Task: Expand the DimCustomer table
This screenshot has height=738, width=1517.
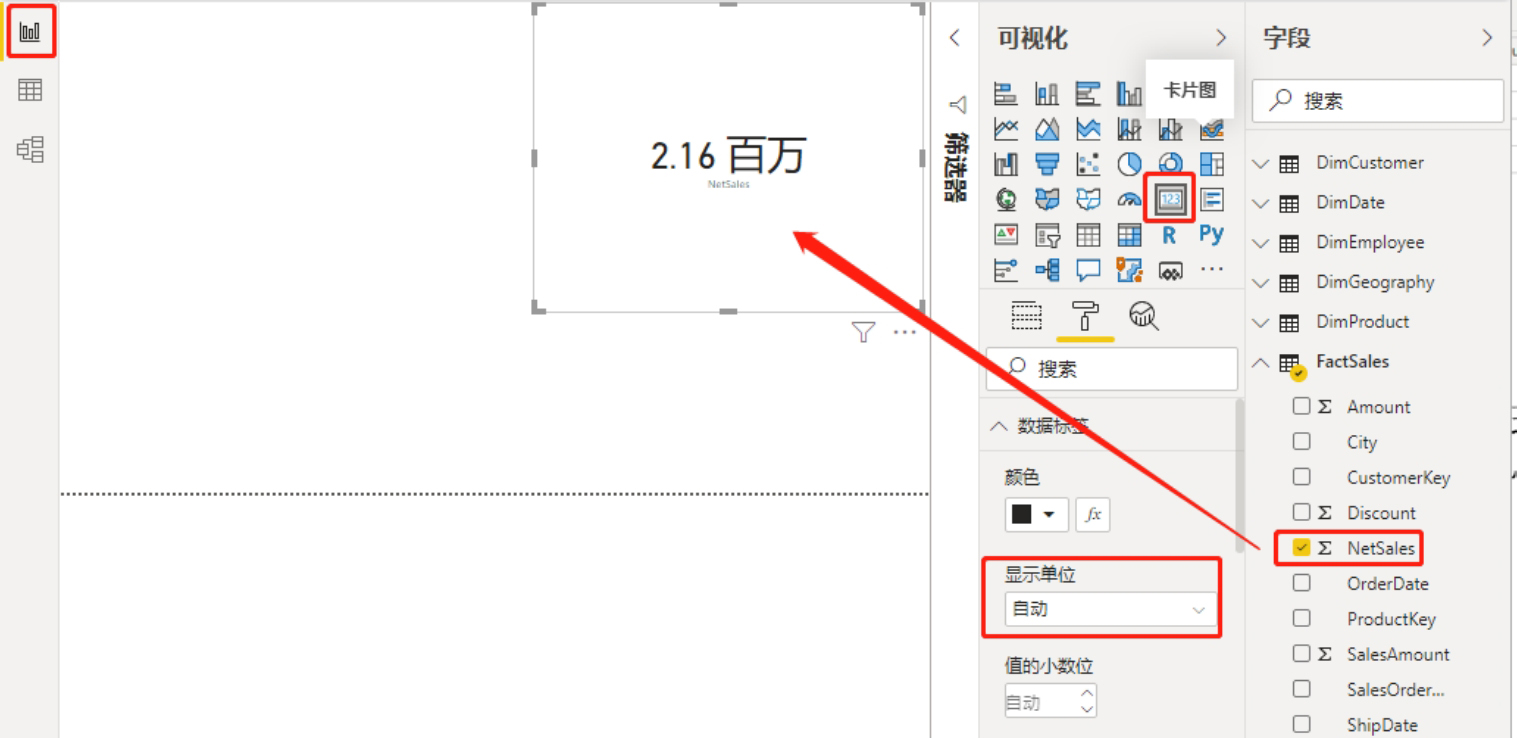Action: point(1260,163)
